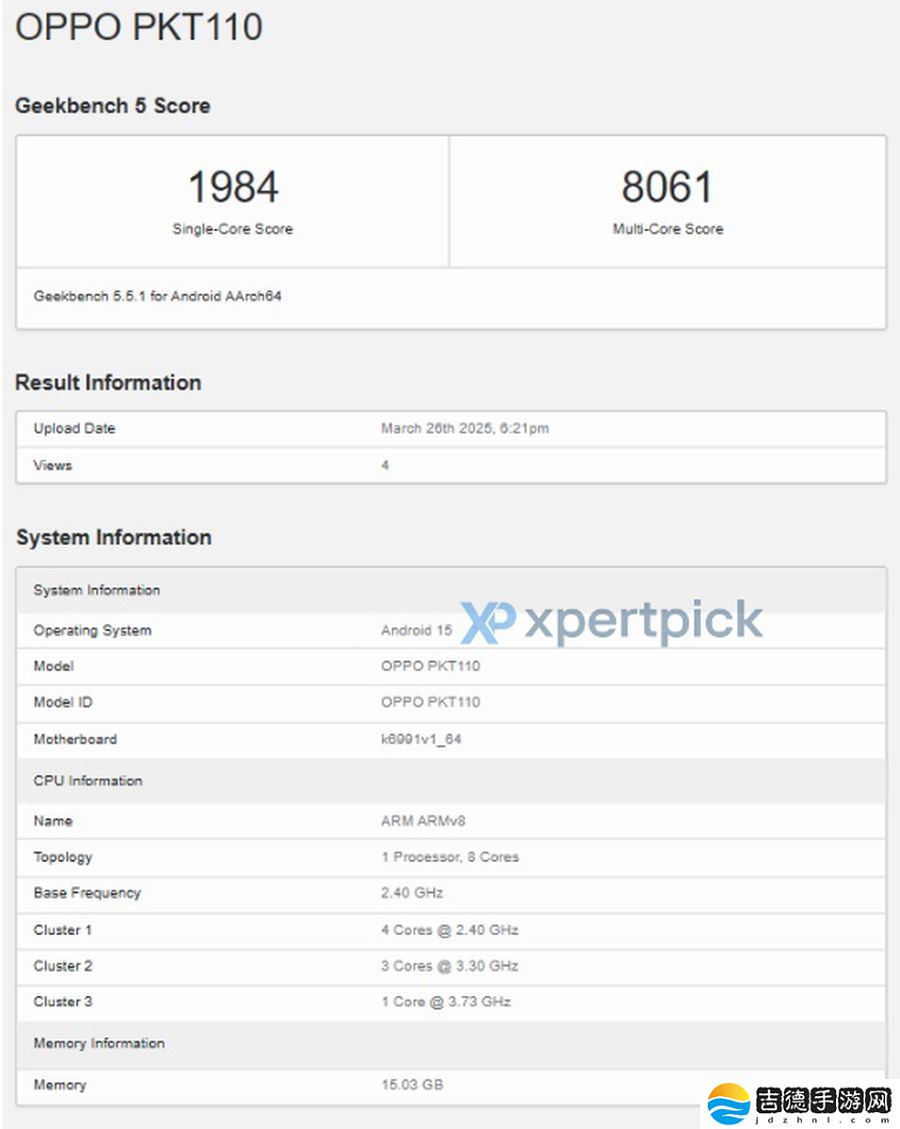Click the Topology row label
Image resolution: width=900 pixels, height=1129 pixels.
coord(63,857)
